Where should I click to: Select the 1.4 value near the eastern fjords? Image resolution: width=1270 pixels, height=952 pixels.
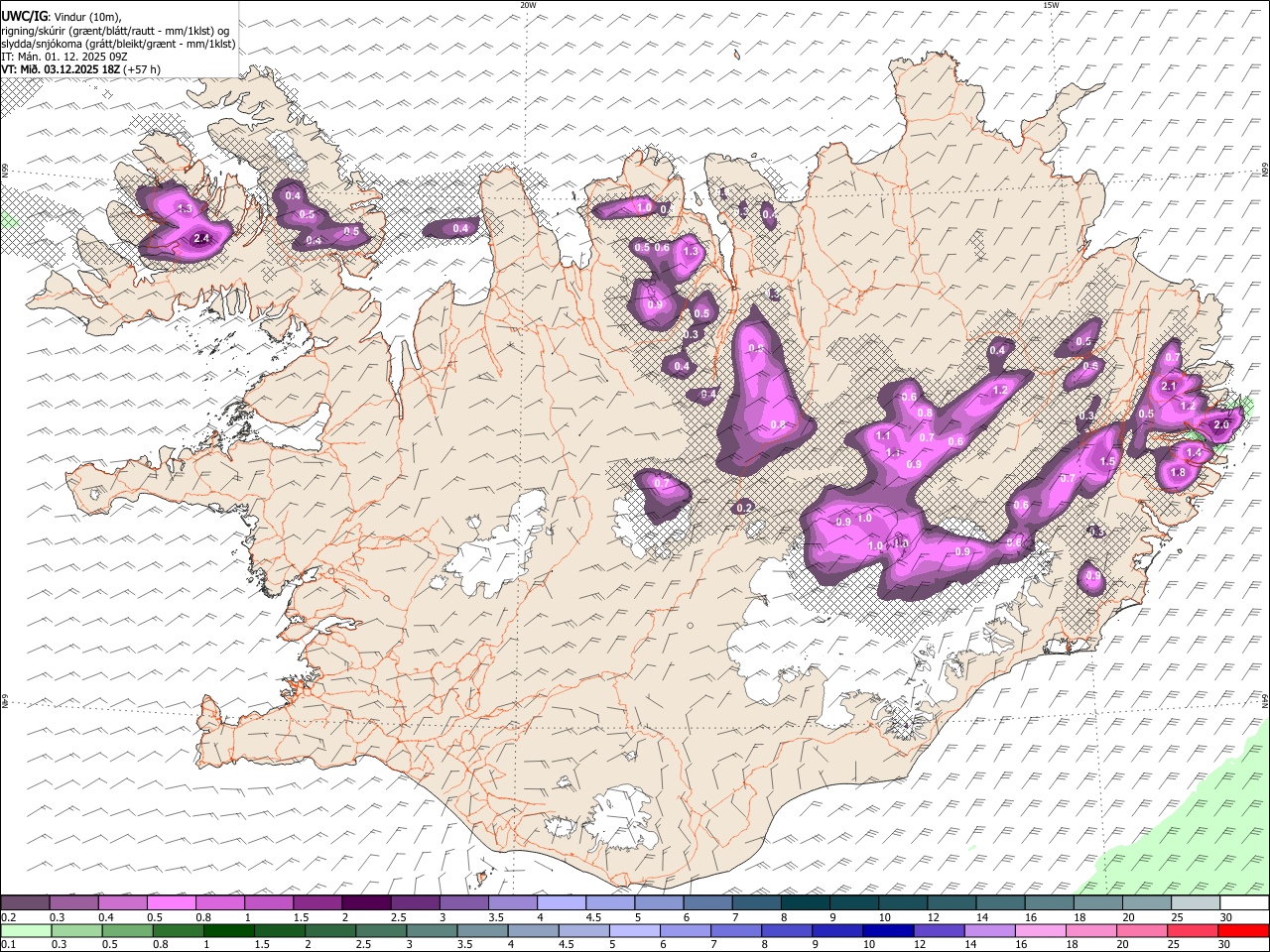[x=1194, y=452]
